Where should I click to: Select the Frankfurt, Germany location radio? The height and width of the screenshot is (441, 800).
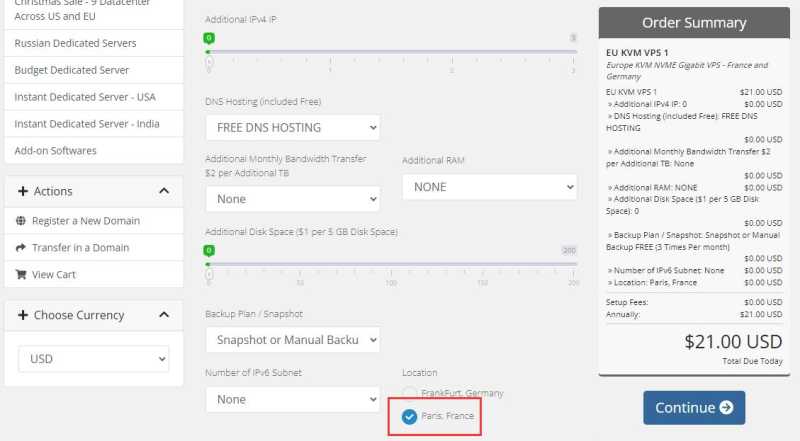409,394
